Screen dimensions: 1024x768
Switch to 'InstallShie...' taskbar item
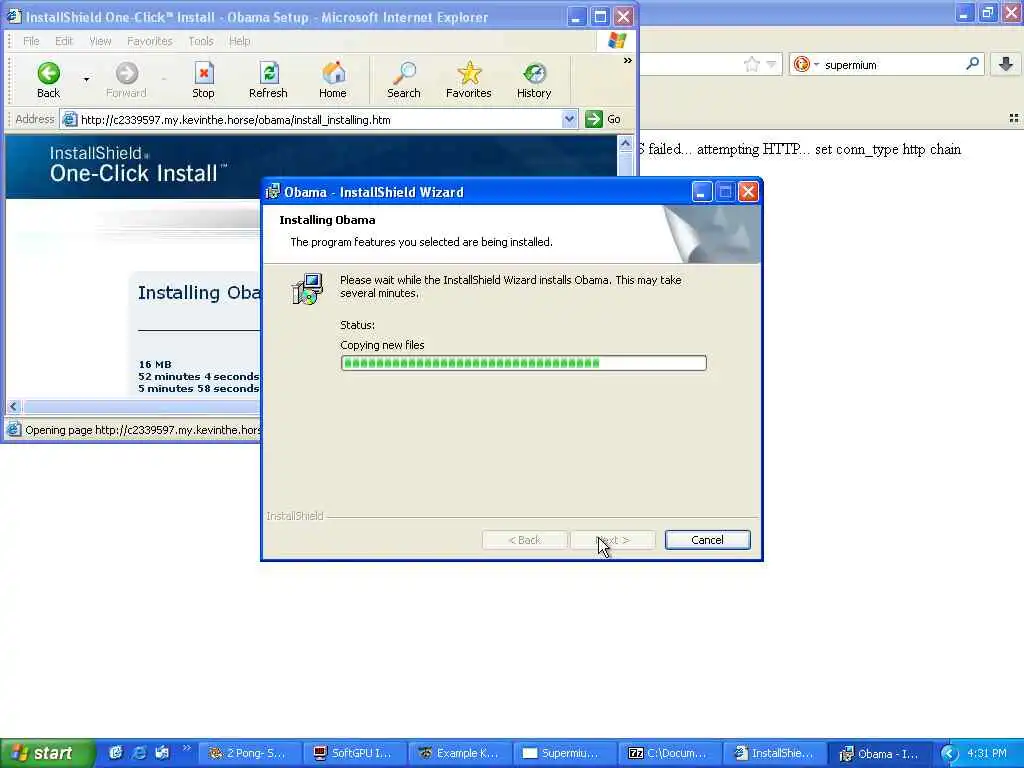(x=775, y=753)
